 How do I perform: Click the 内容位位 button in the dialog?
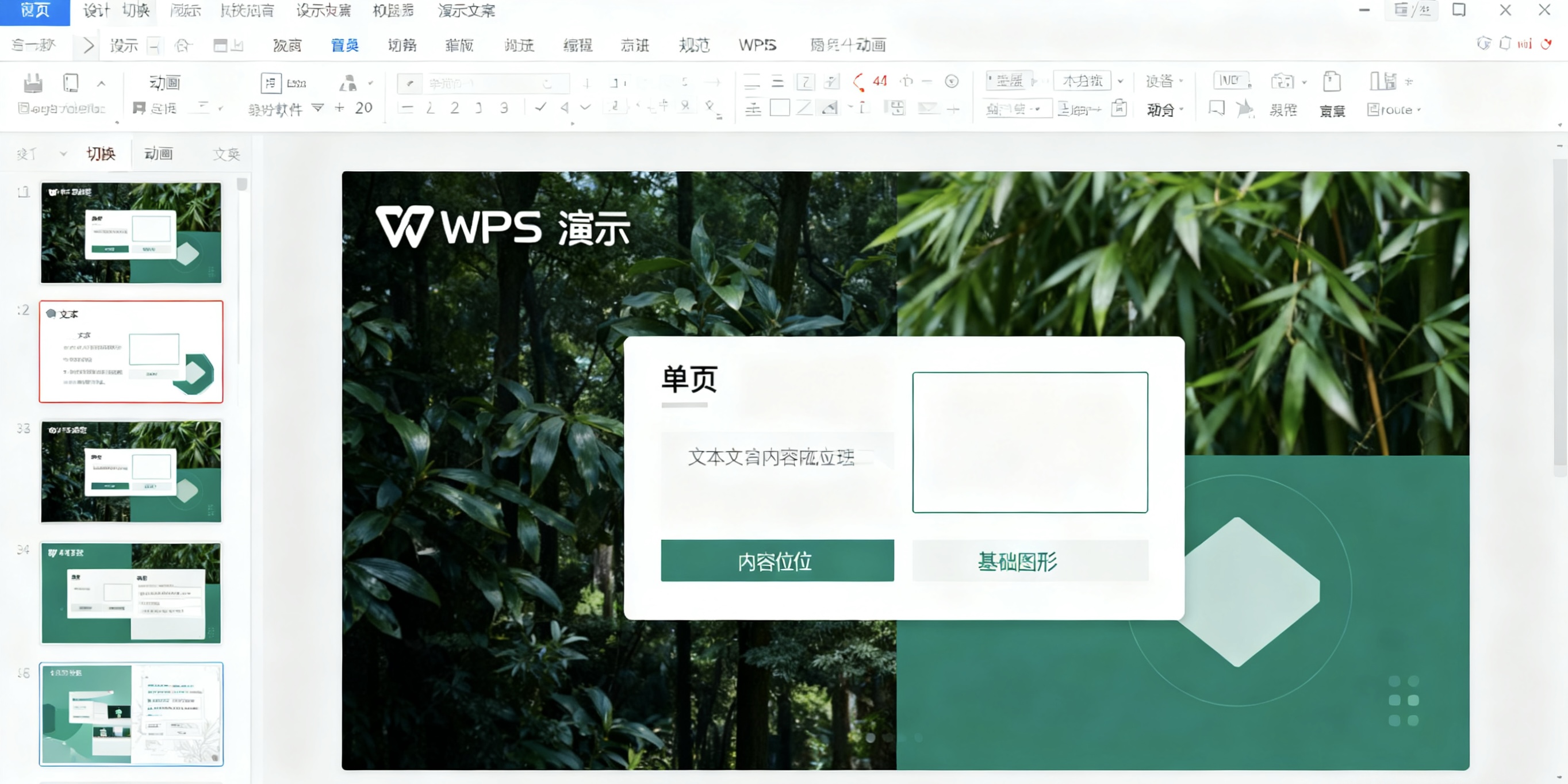click(778, 561)
